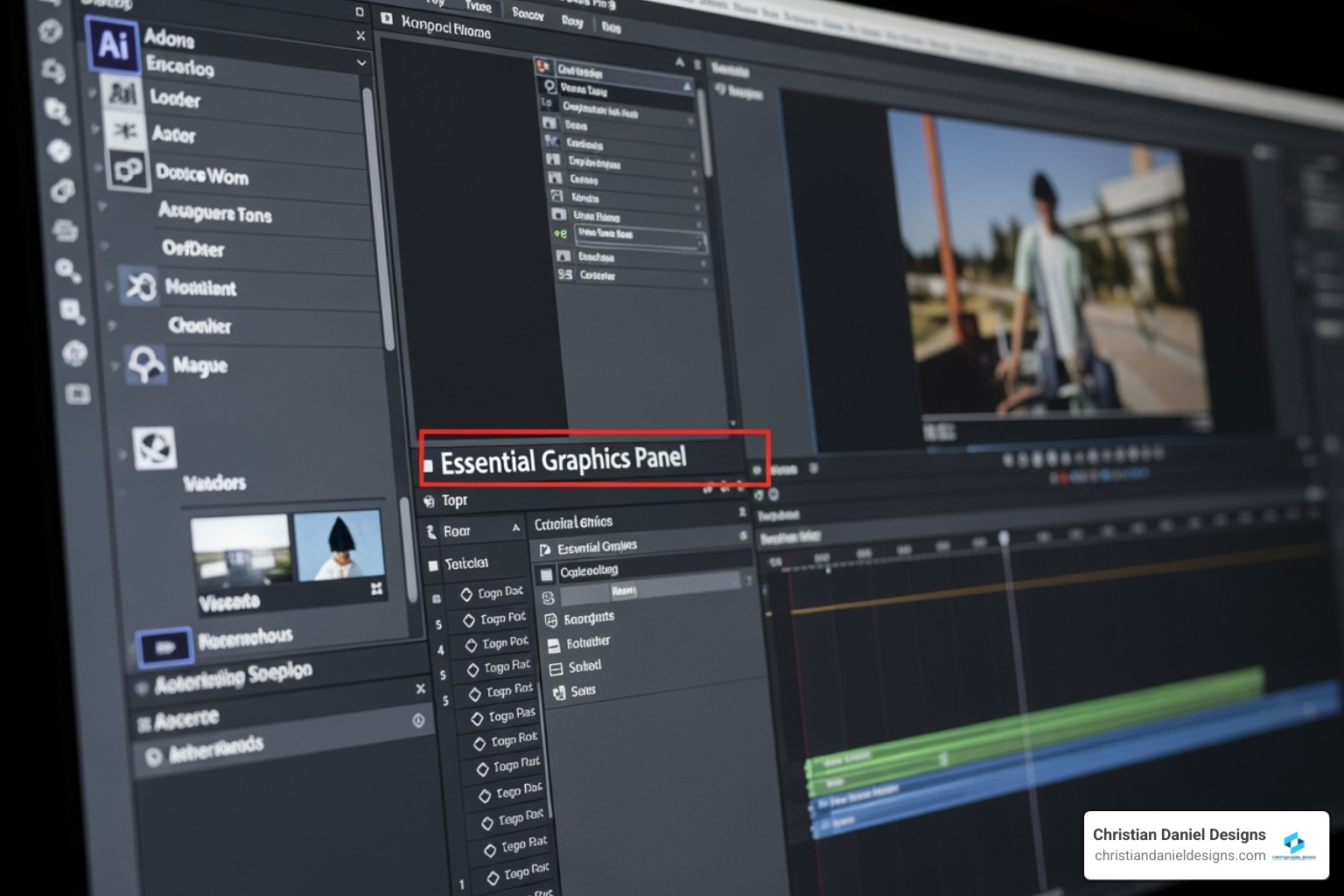
Task: Select the Mague effect icon in sidebar
Action: click(146, 366)
